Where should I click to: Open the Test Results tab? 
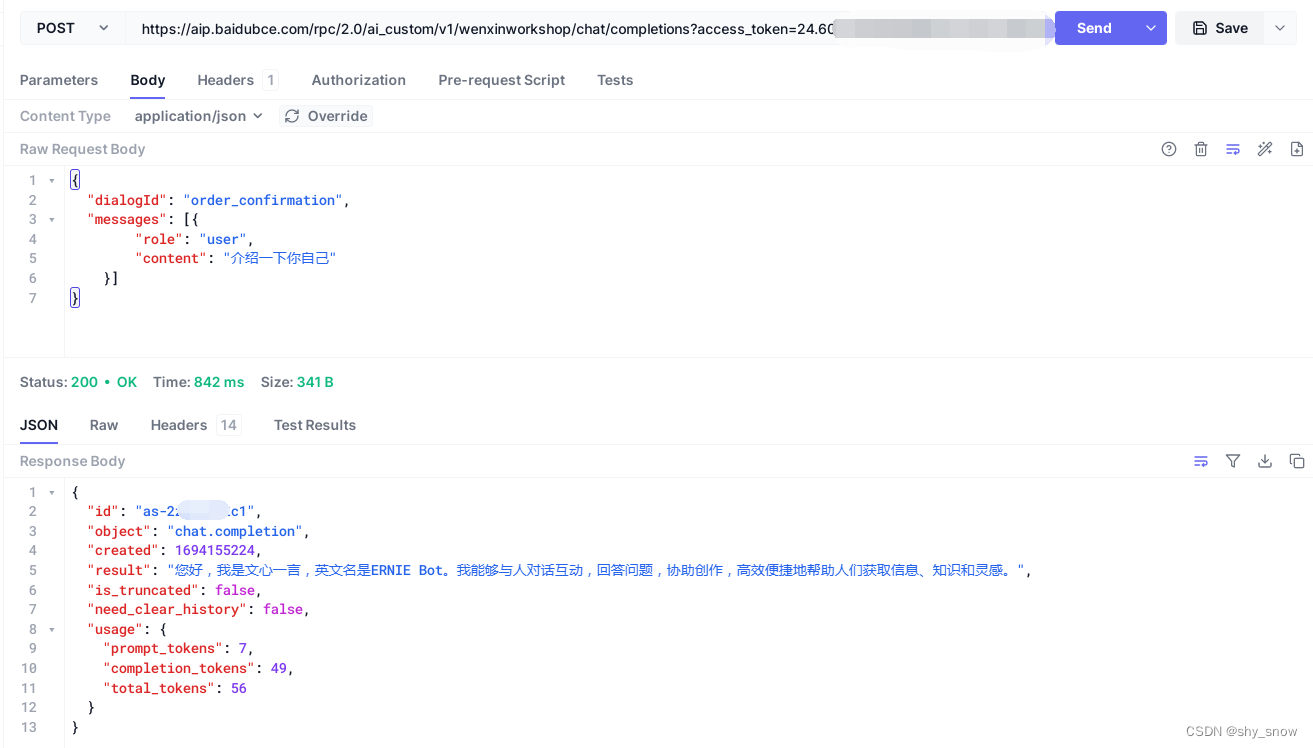pyautogui.click(x=315, y=425)
